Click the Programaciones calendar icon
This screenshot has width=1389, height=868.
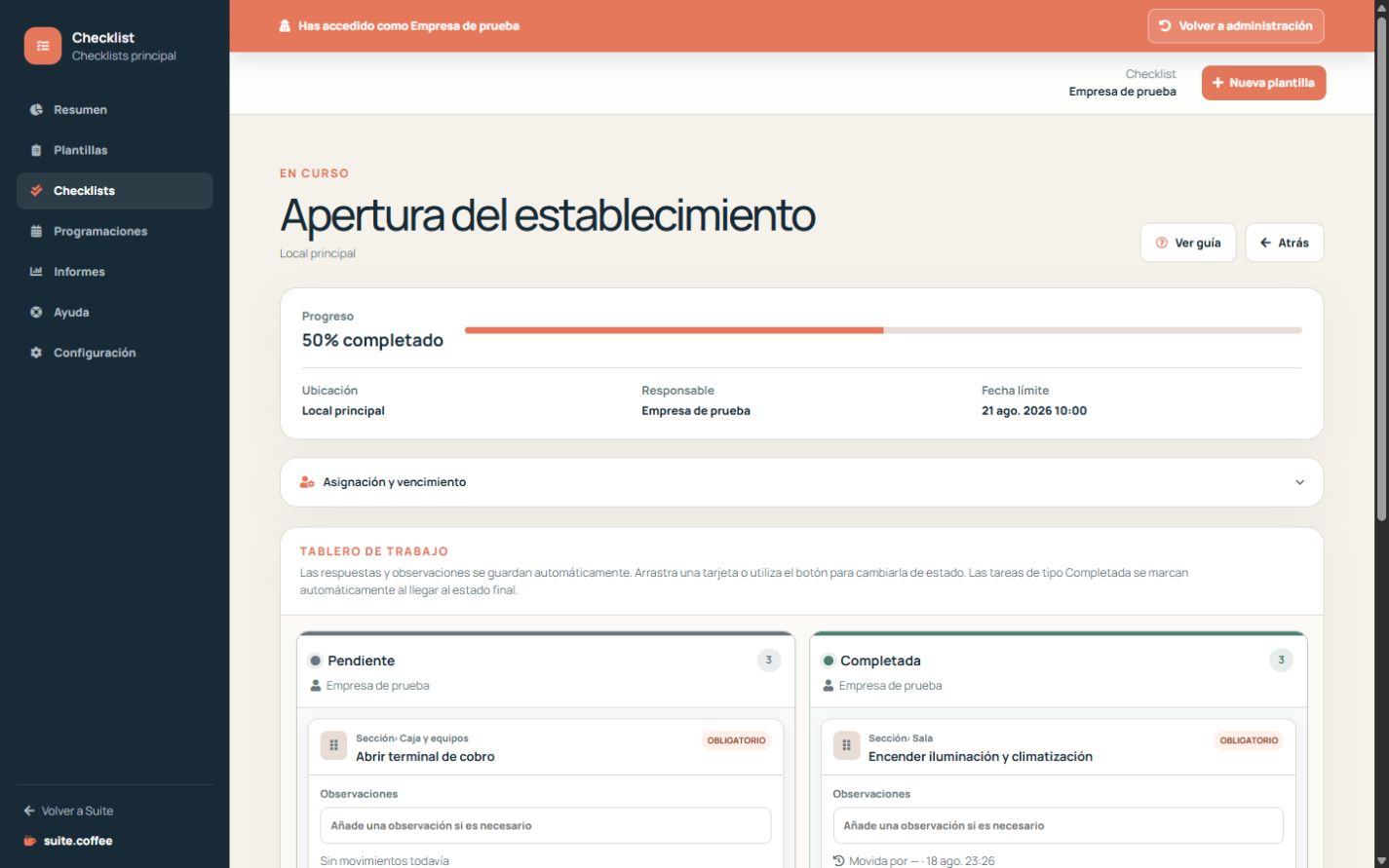[x=36, y=231]
